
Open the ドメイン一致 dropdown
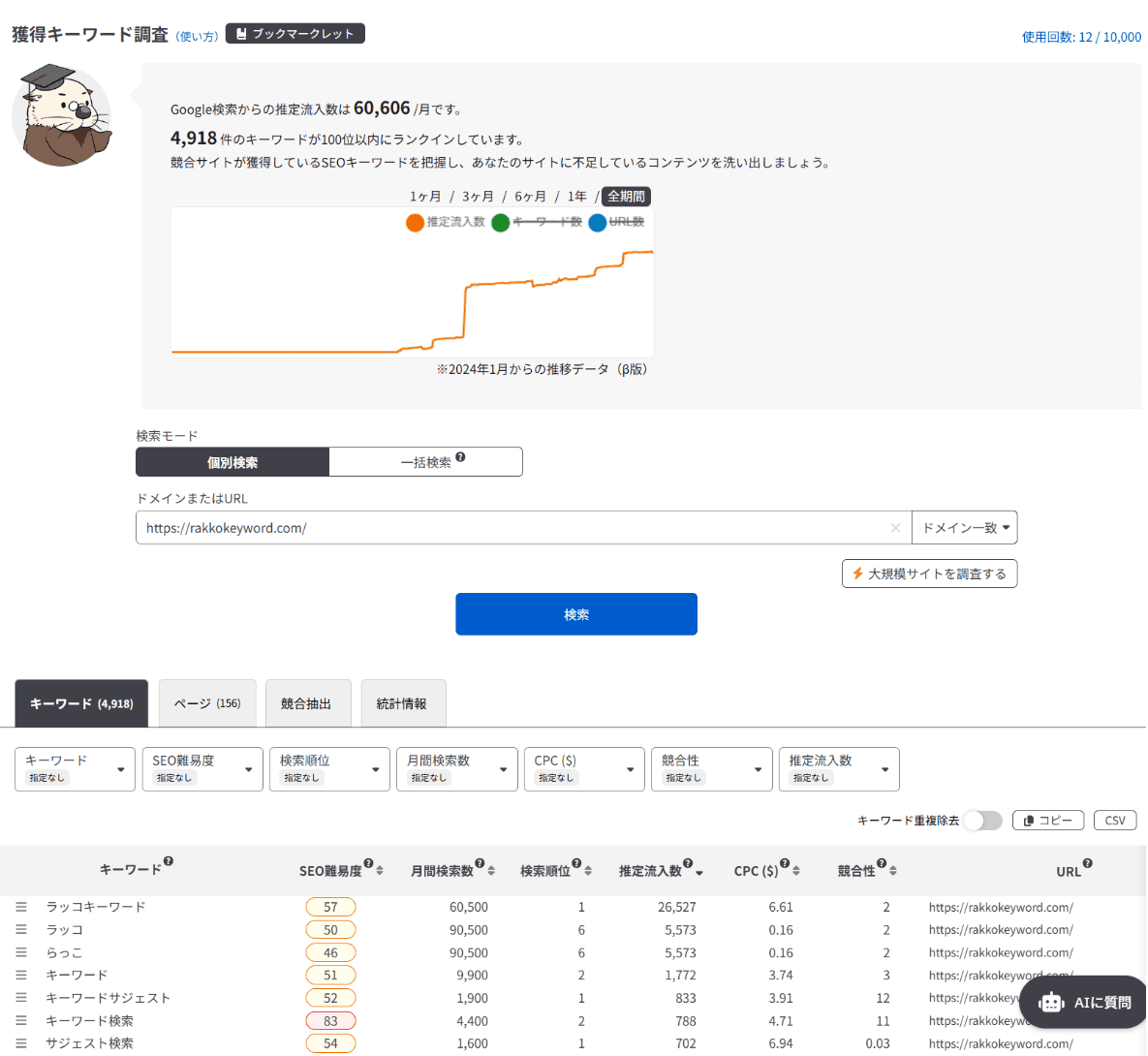point(964,527)
